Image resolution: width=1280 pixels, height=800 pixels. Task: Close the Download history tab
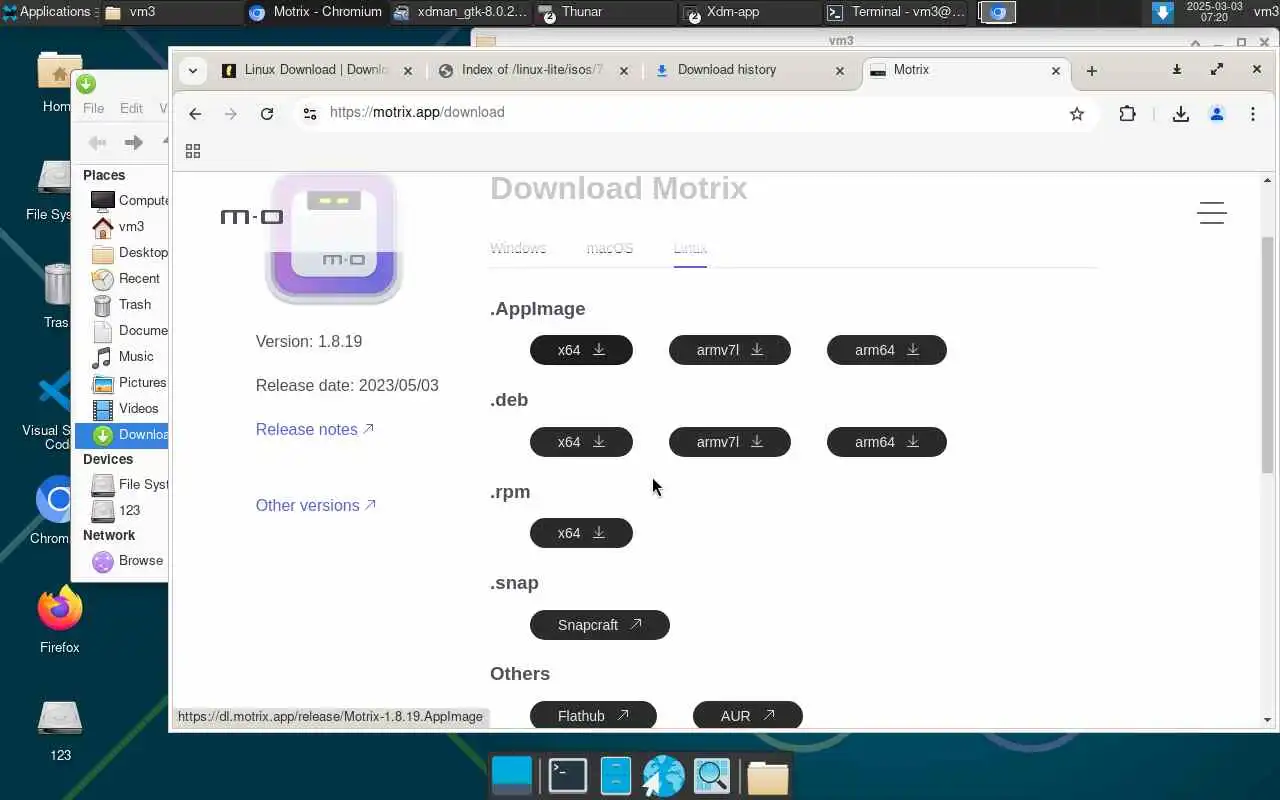(x=840, y=71)
